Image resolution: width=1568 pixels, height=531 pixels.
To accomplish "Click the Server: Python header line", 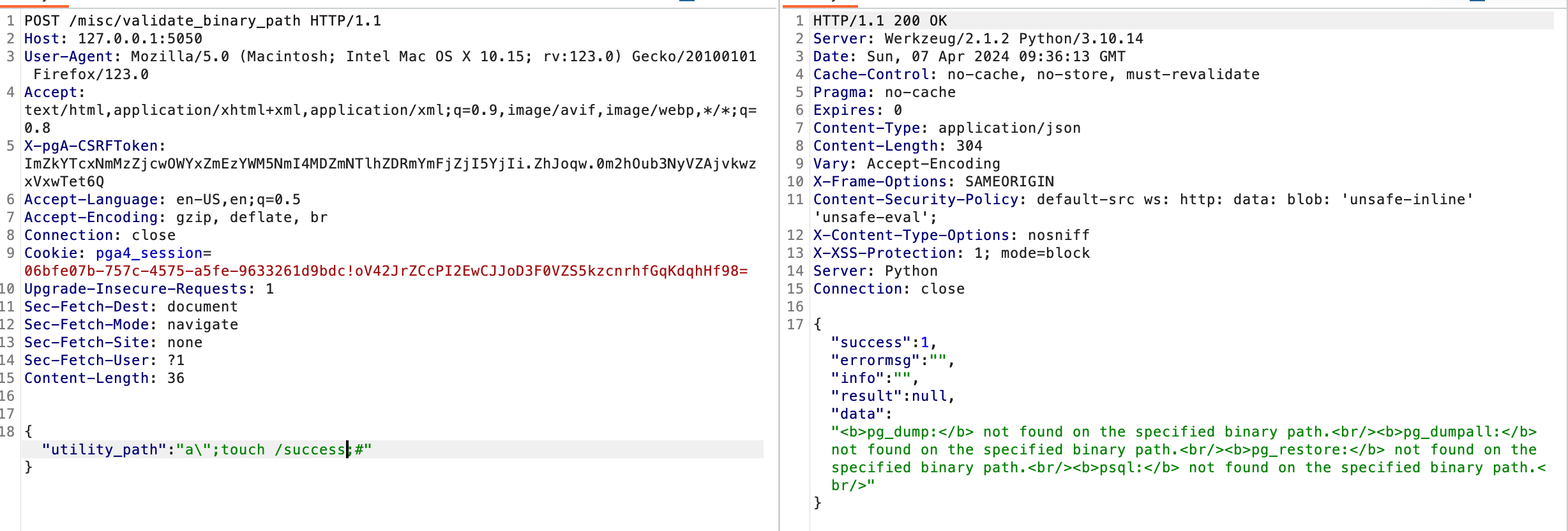I will [x=875, y=271].
